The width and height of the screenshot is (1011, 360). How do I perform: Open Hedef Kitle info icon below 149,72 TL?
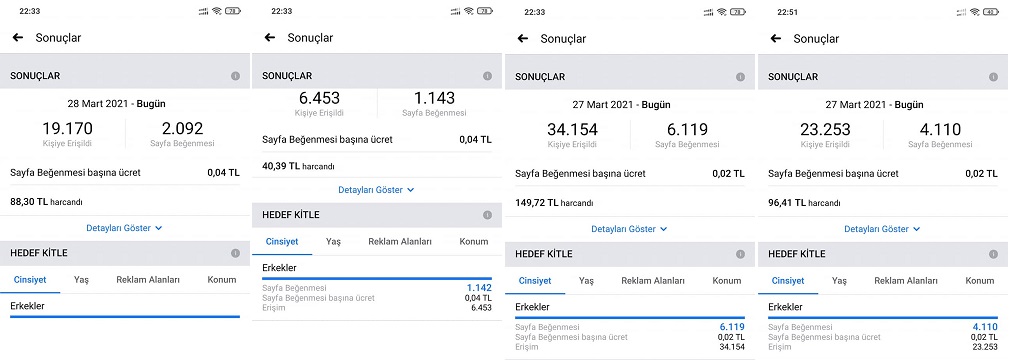click(x=740, y=254)
